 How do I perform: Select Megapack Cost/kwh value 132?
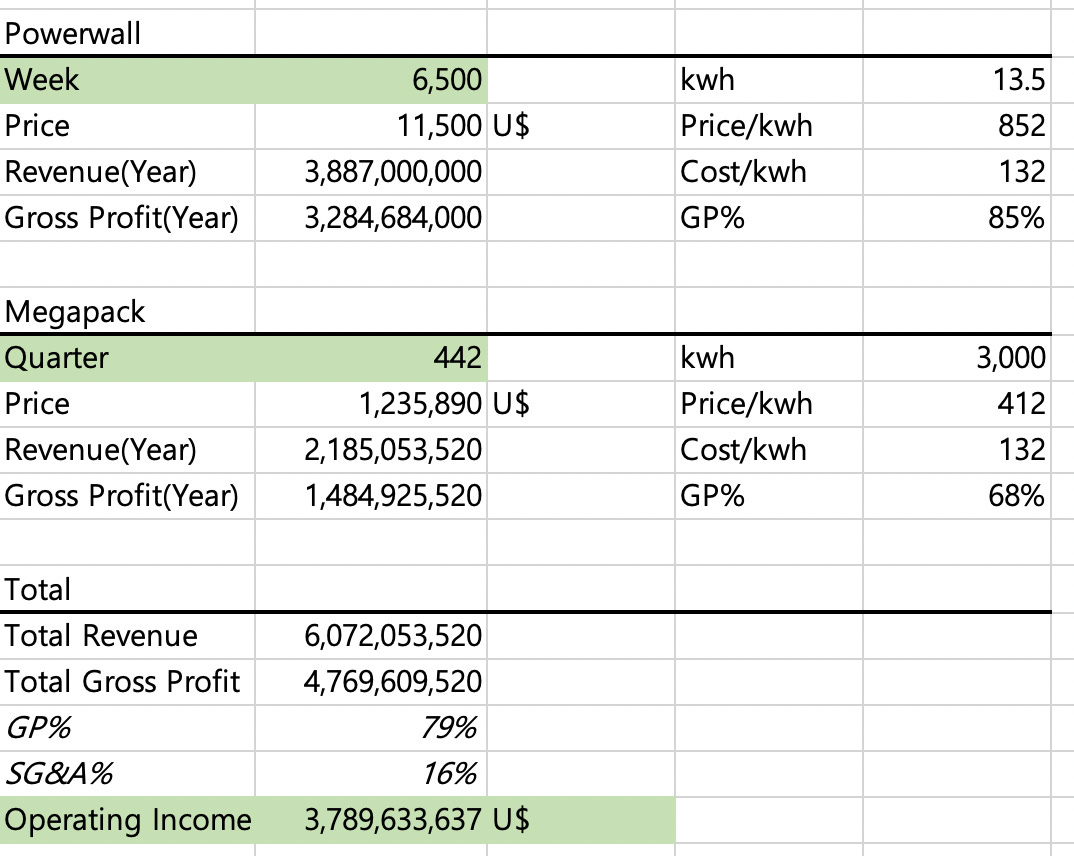956,450
